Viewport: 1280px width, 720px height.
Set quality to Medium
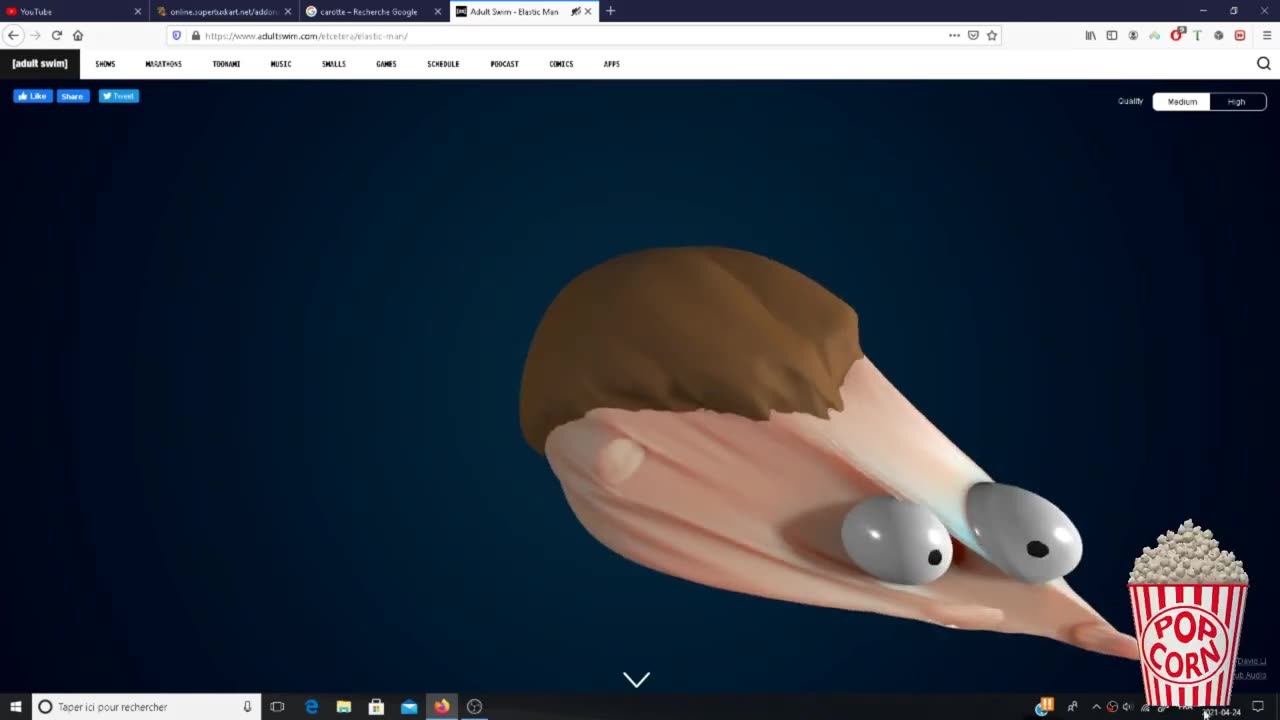click(1182, 101)
